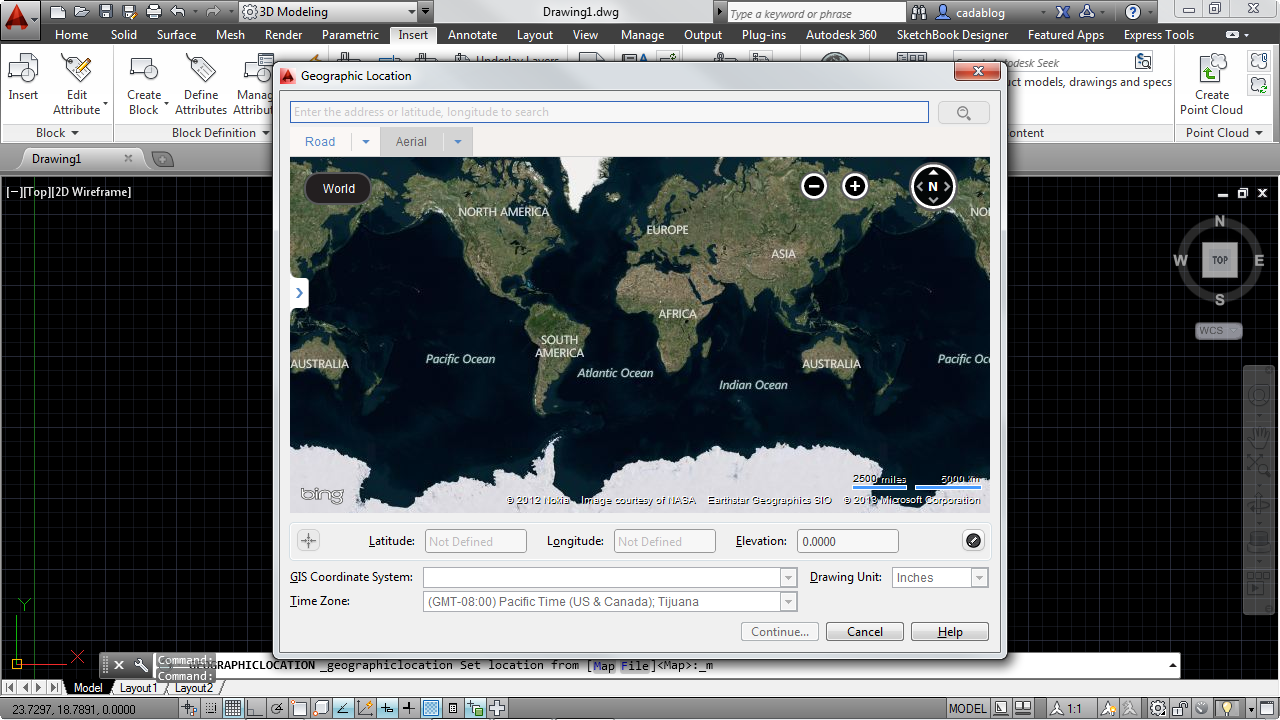Click the Open file icon in quick access
Image resolution: width=1280 pixels, height=720 pixels.
82,12
